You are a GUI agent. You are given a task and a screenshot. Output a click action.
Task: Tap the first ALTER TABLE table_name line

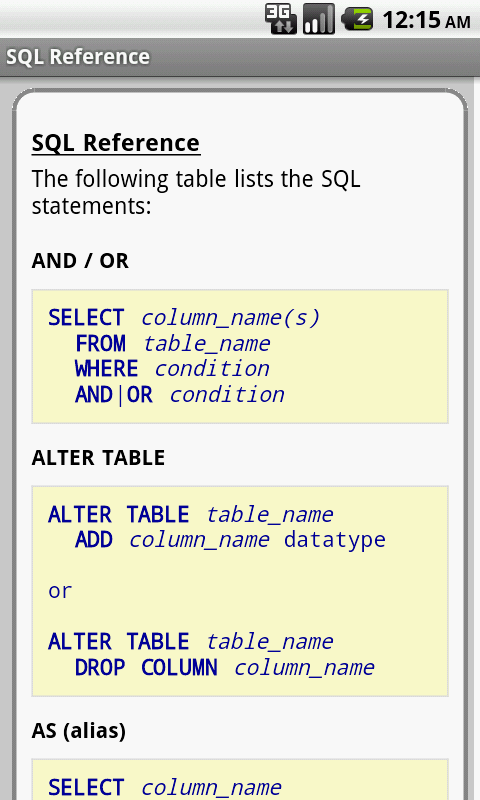coord(190,514)
